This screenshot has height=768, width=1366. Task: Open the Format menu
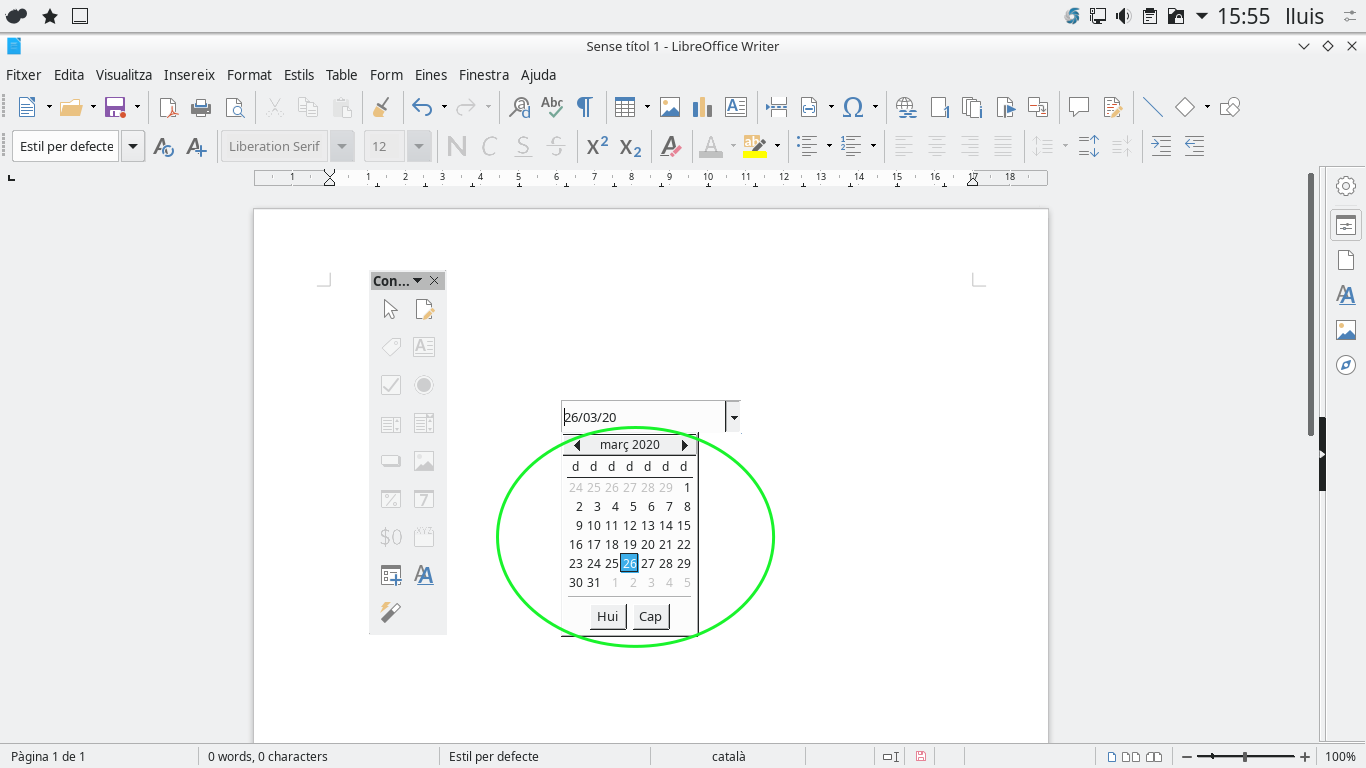pyautogui.click(x=249, y=75)
